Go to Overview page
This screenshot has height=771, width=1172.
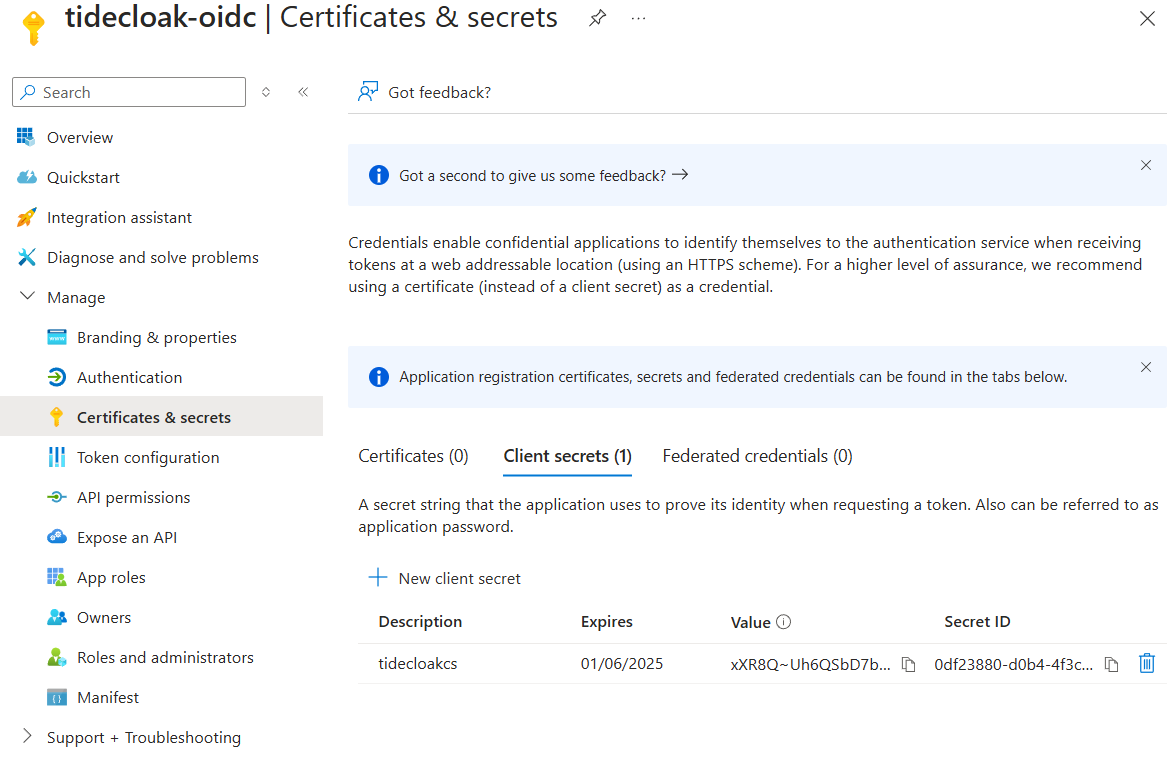(80, 137)
